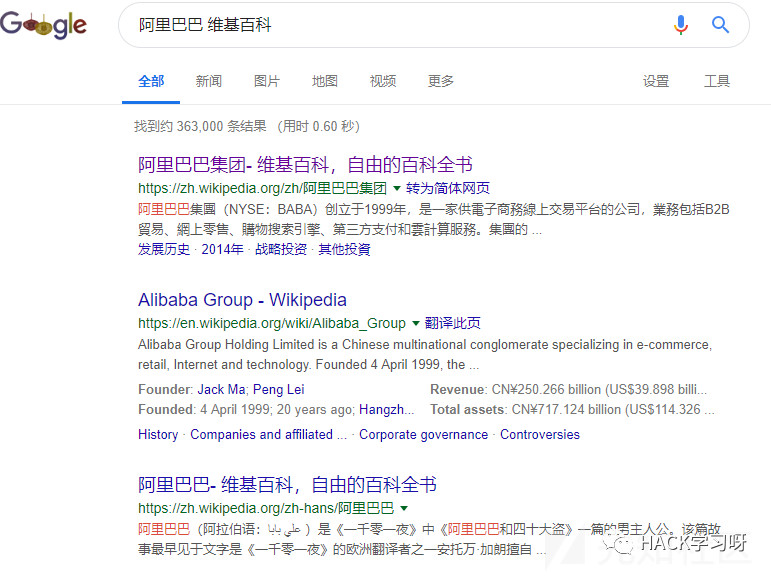
Task: Select the 全部 results tab
Action: click(x=151, y=81)
